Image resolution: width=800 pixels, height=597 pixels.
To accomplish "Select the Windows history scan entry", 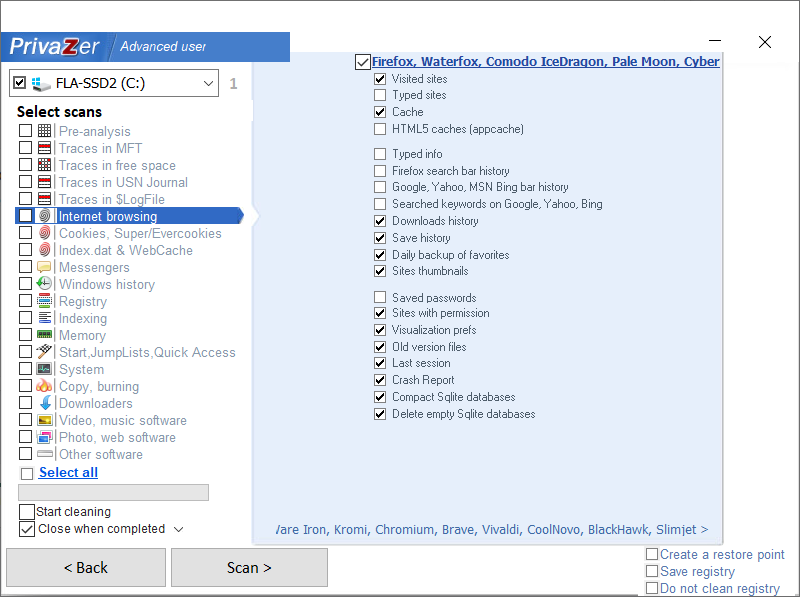I will click(x=107, y=284).
